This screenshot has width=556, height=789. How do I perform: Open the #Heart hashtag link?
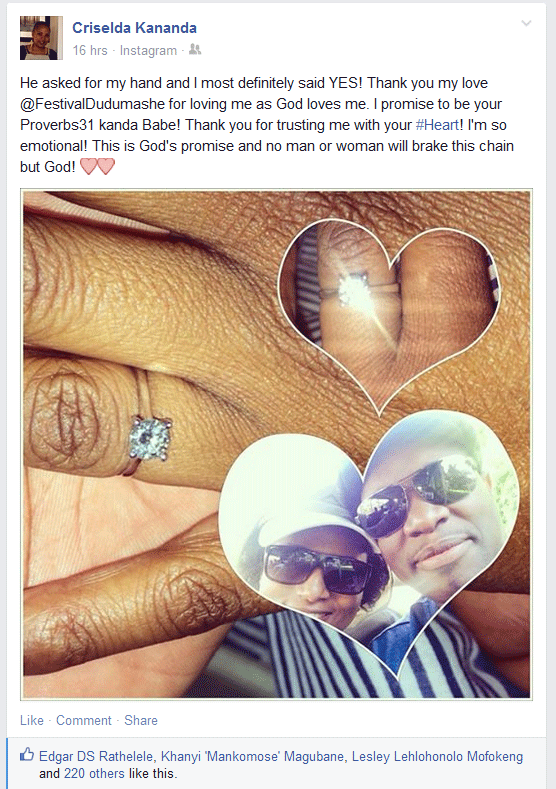[x=437, y=125]
